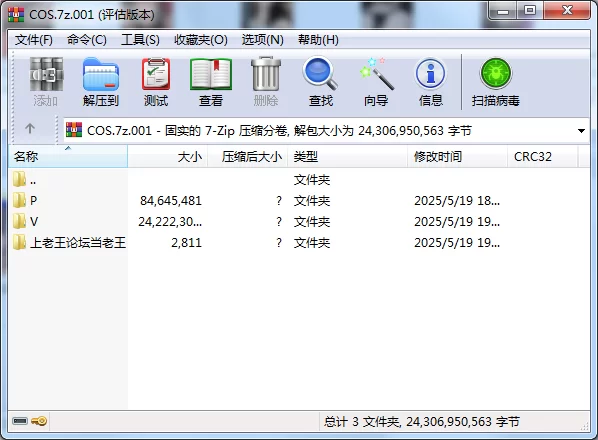Sort list by 名称 column header
The image size is (598, 440).
click(68, 156)
